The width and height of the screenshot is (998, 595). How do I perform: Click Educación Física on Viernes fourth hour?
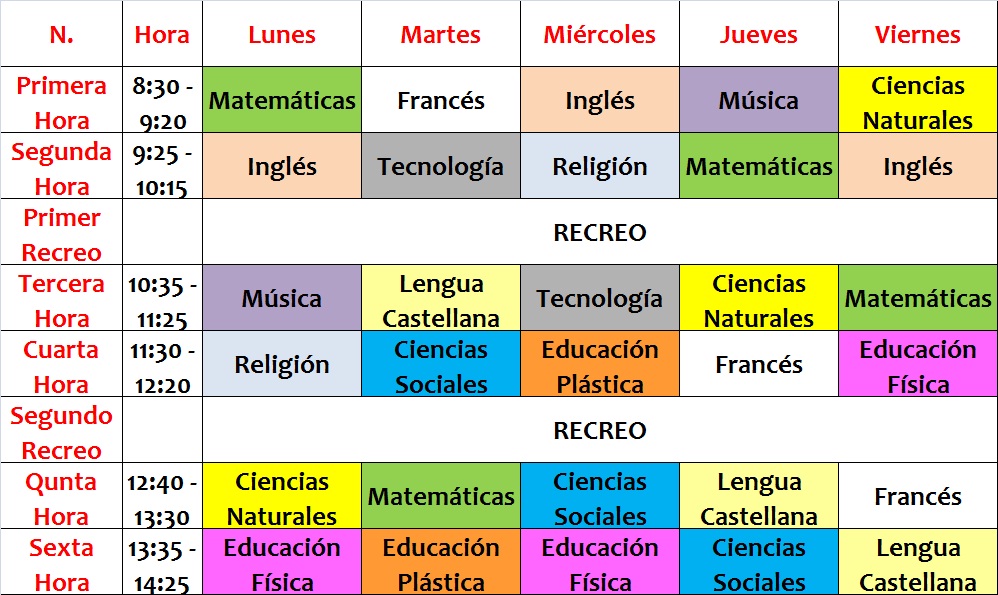(918, 364)
